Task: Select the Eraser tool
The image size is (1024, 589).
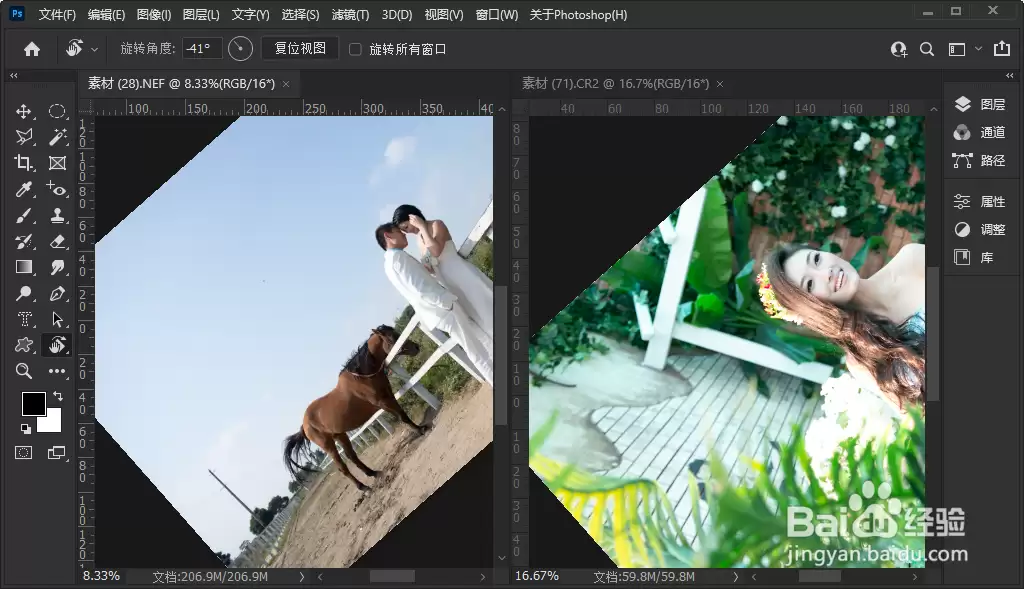Action: 57,242
